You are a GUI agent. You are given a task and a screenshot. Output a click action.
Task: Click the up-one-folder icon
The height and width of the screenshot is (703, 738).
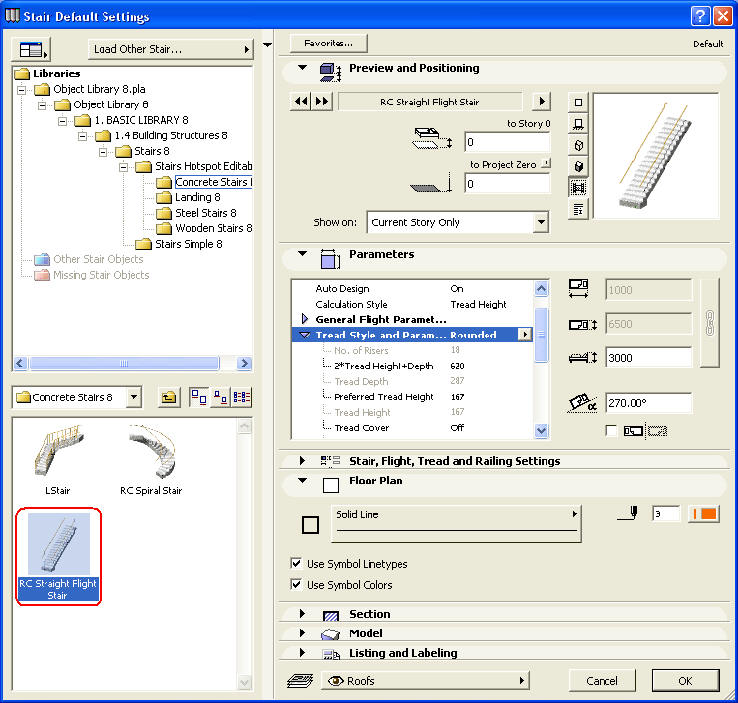(169, 397)
